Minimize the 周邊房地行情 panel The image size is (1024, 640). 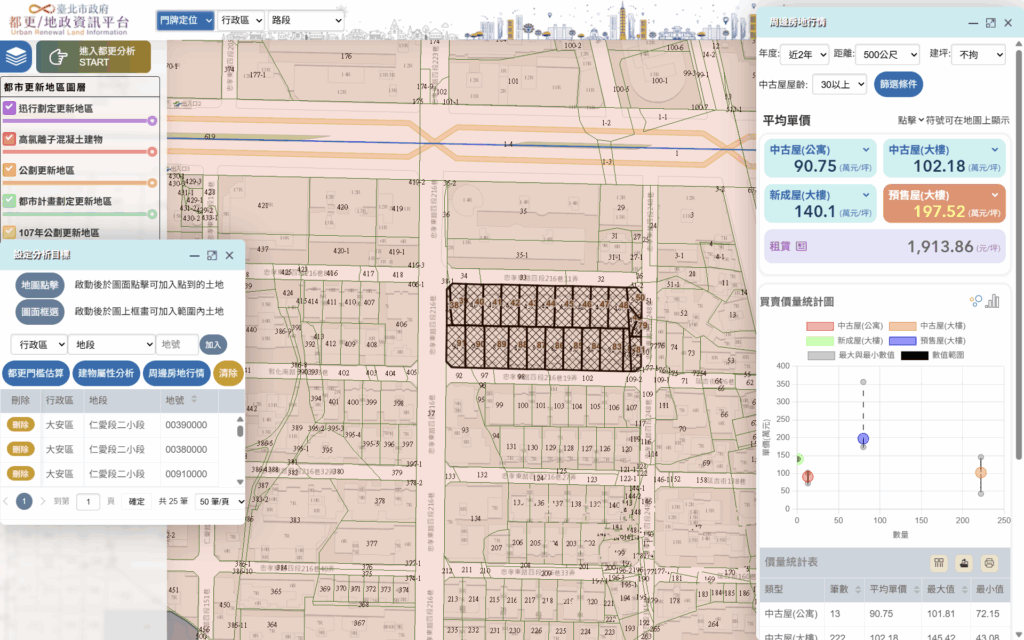tap(973, 23)
